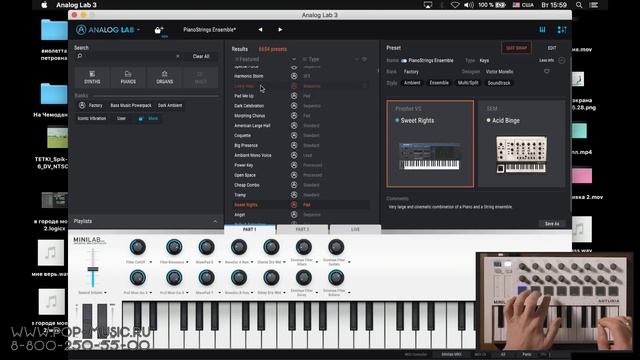Click the Clear All button
Screen dimensions: 640x360
pos(201,56)
